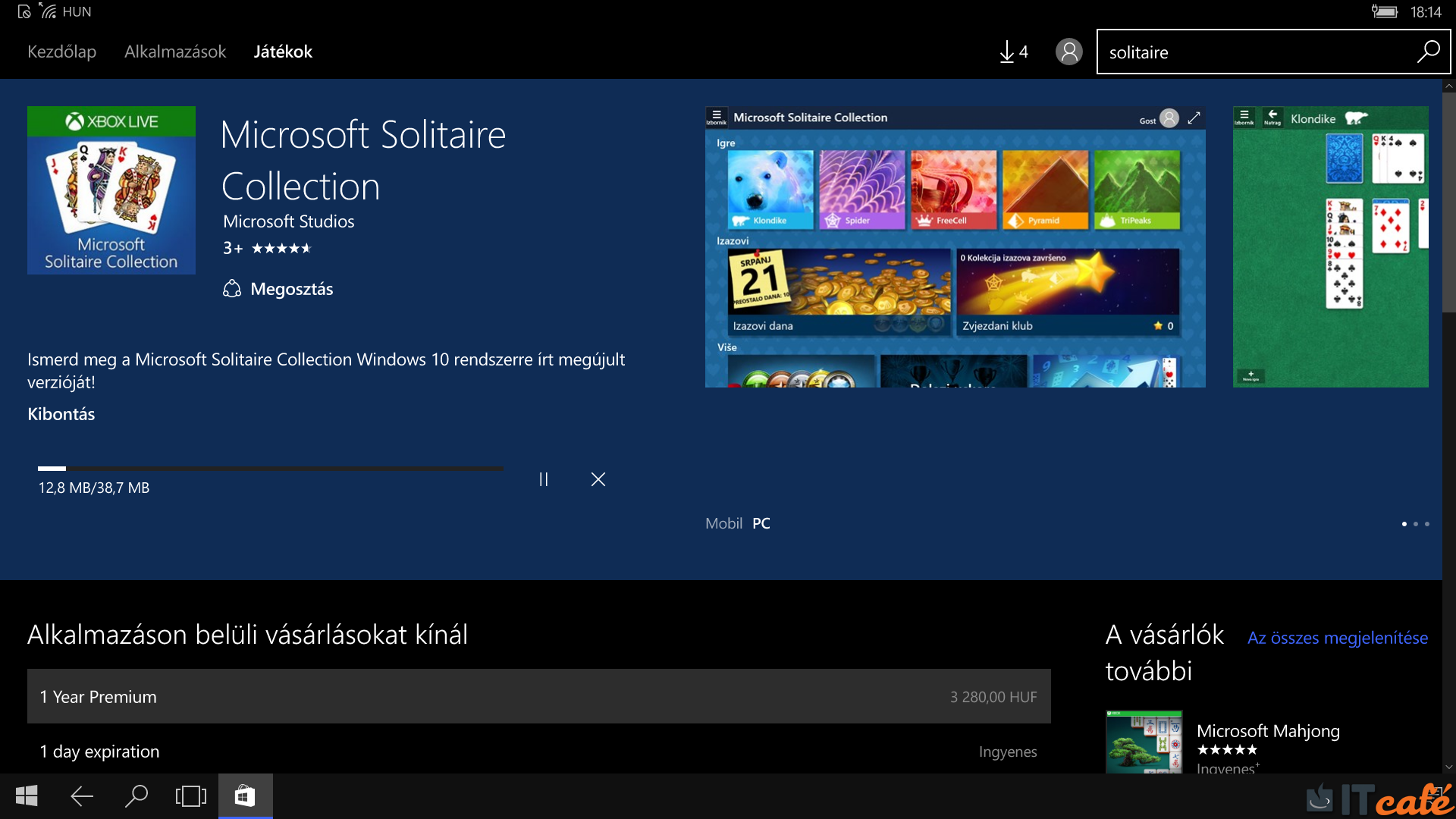Click the Microsoft Solitaire Collection title
Image resolution: width=1456 pixels, height=819 pixels.
pos(363,160)
